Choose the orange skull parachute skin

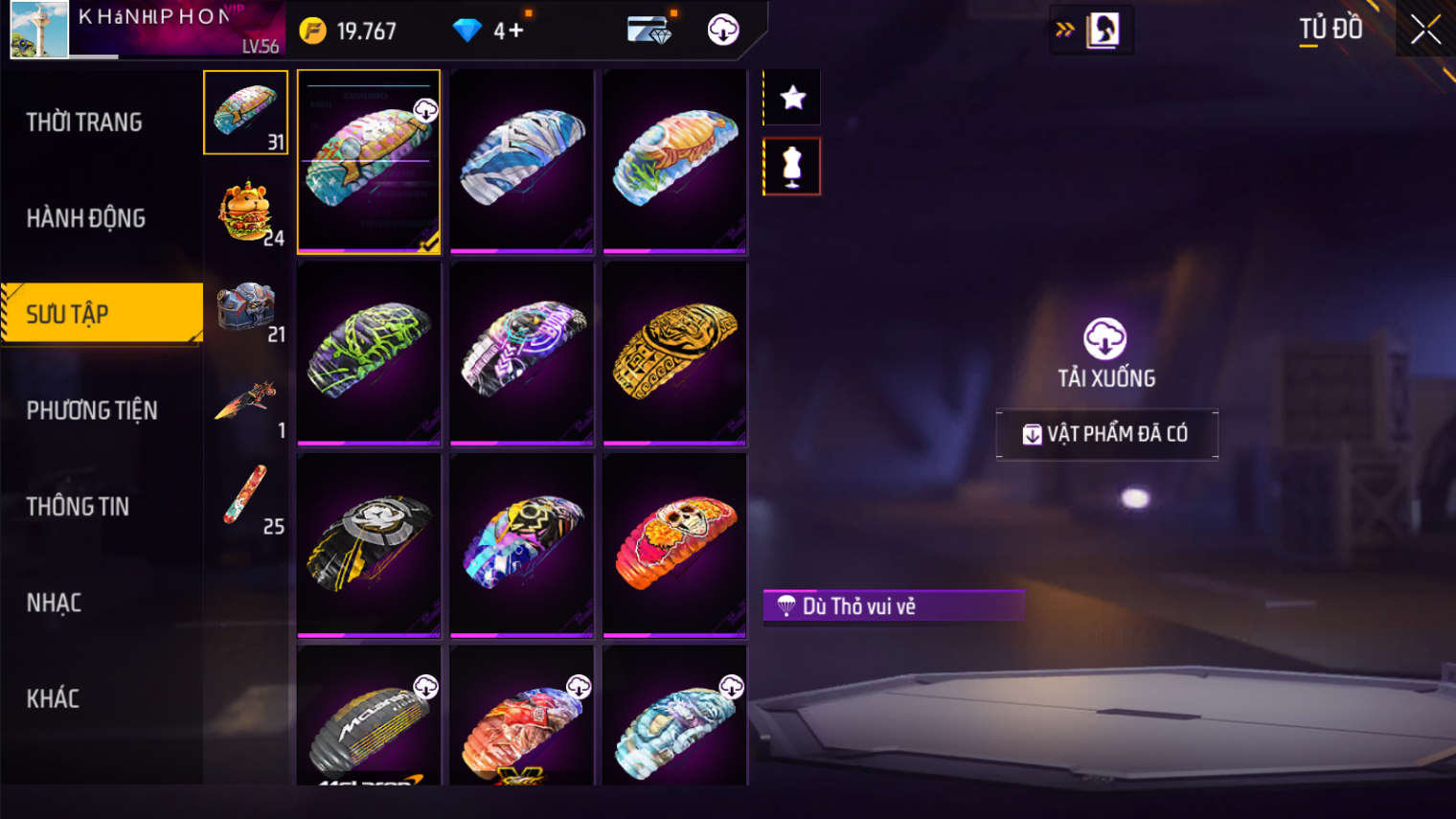coord(674,545)
